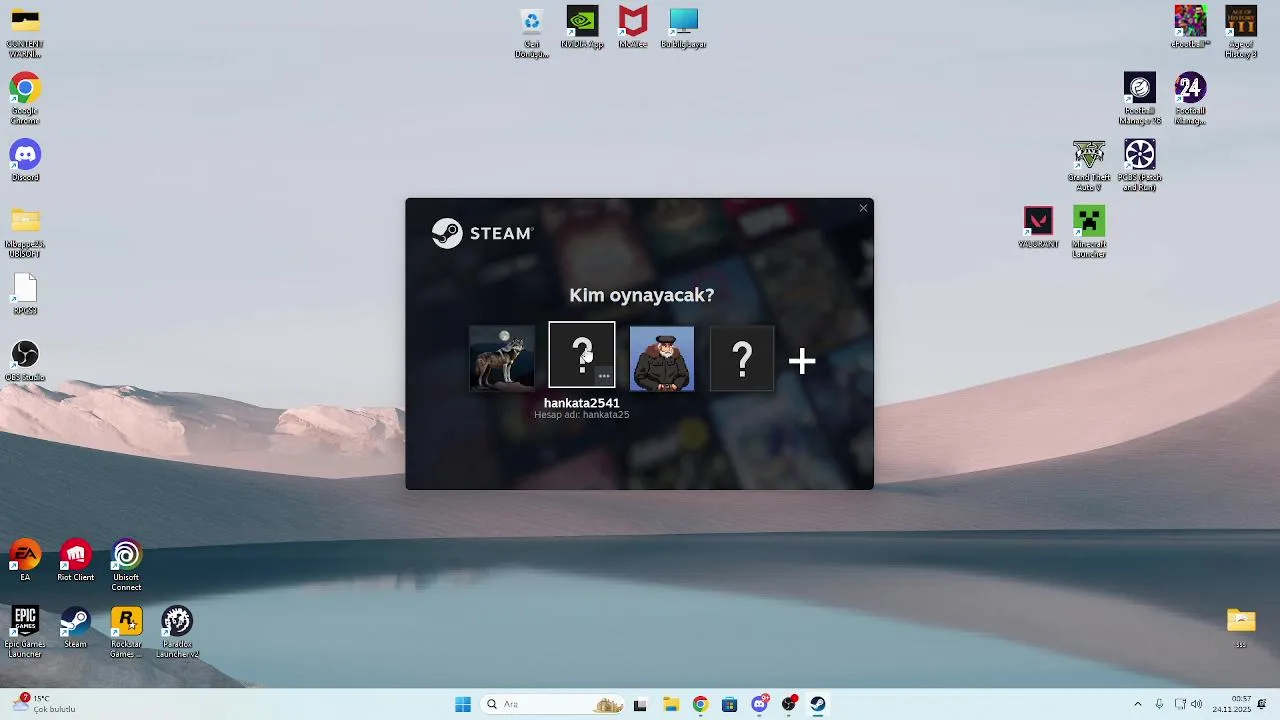Click the Steam logo in the dialog
The image size is (1280, 720).
(x=482, y=233)
